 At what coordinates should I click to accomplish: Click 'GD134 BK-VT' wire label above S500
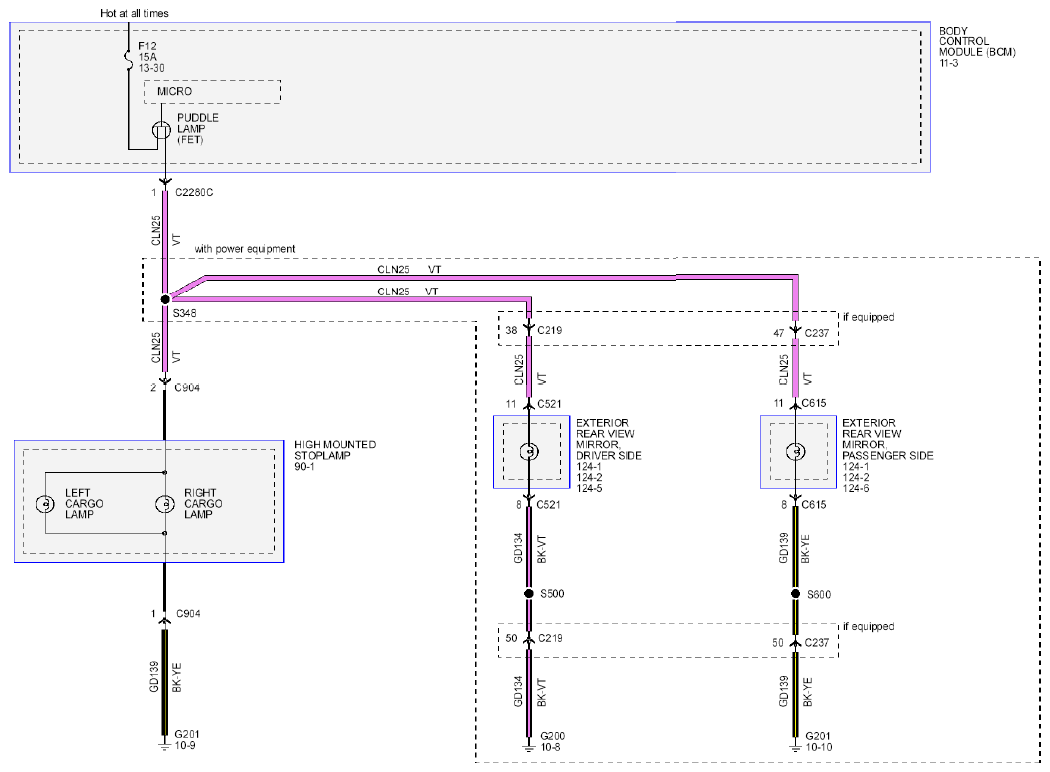pyautogui.click(x=530, y=548)
